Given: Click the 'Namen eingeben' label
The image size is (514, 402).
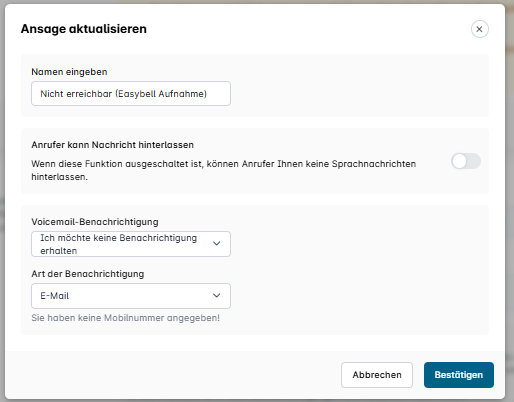Looking at the screenshot, I should pos(69,72).
